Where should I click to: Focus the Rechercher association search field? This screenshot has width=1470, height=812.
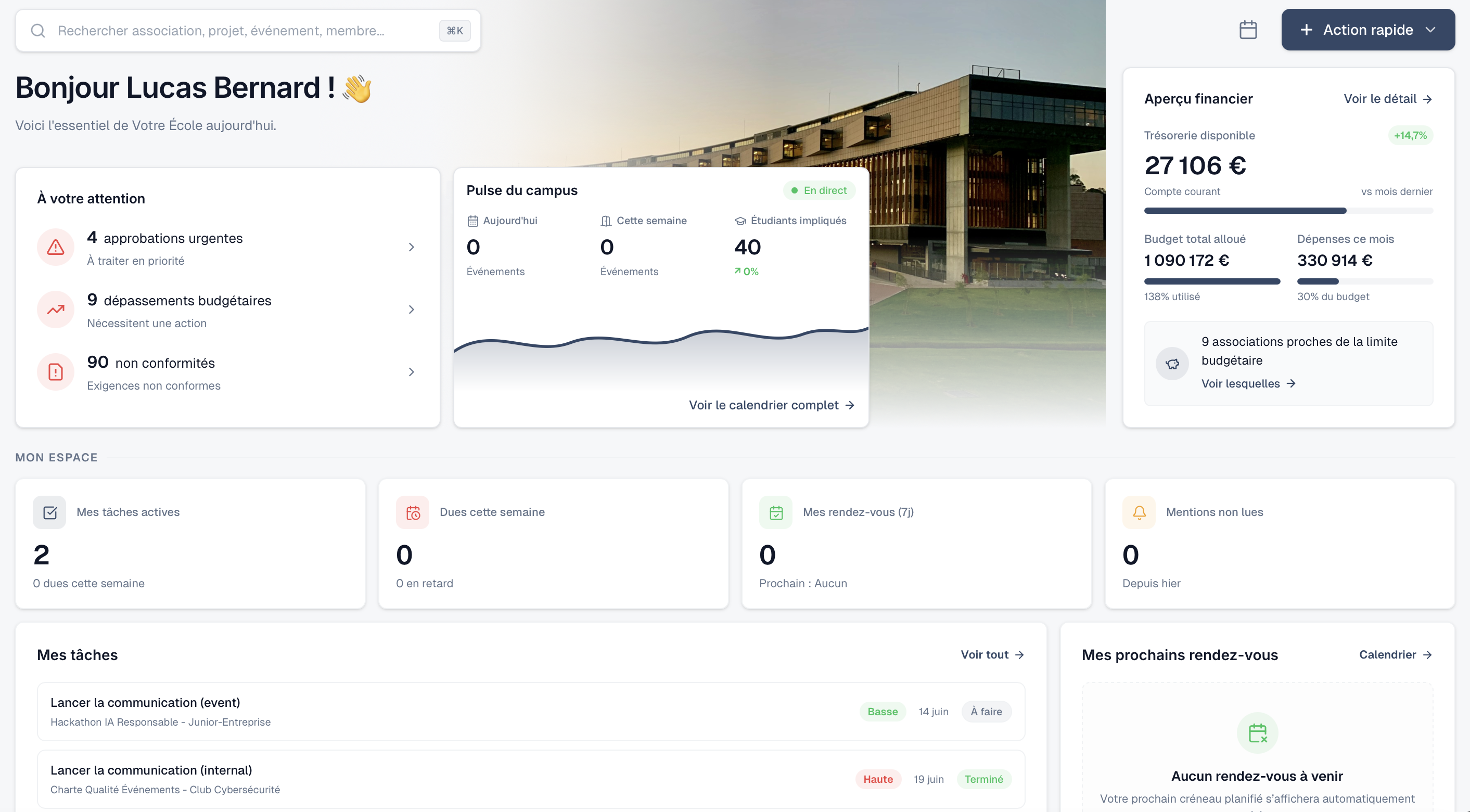pos(248,30)
